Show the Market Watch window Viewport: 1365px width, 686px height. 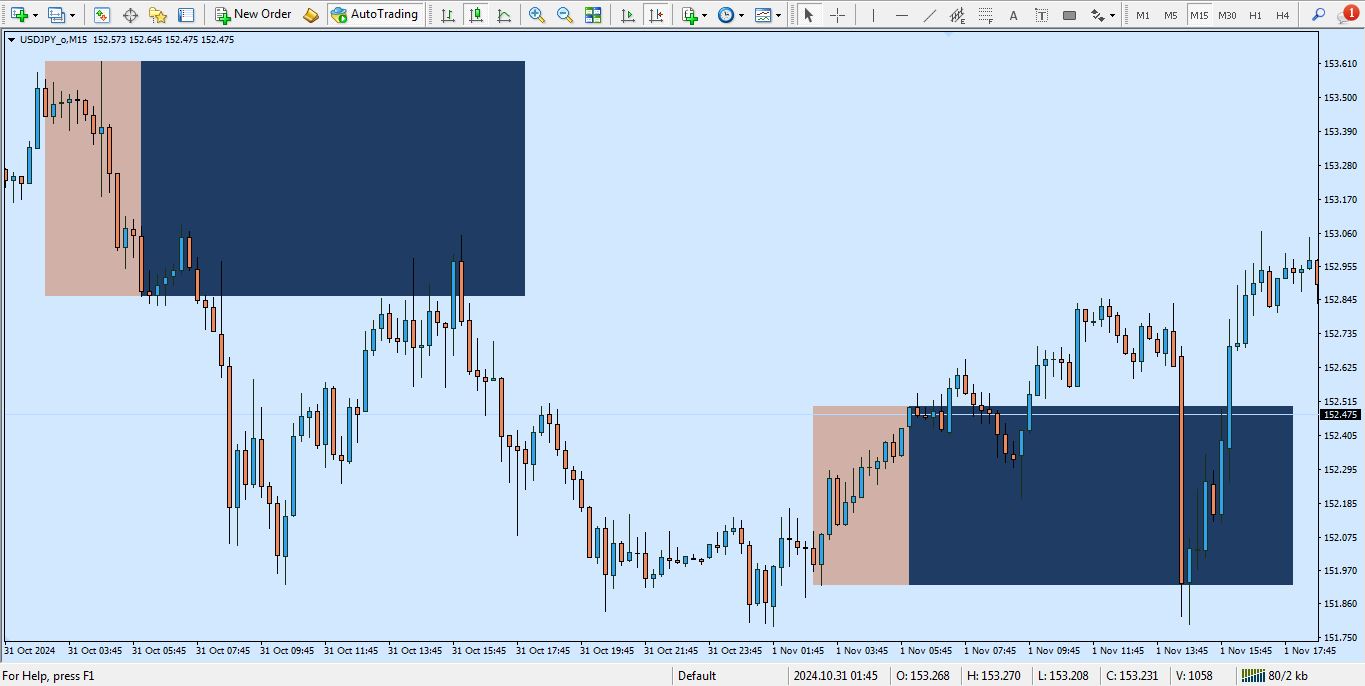pos(102,15)
